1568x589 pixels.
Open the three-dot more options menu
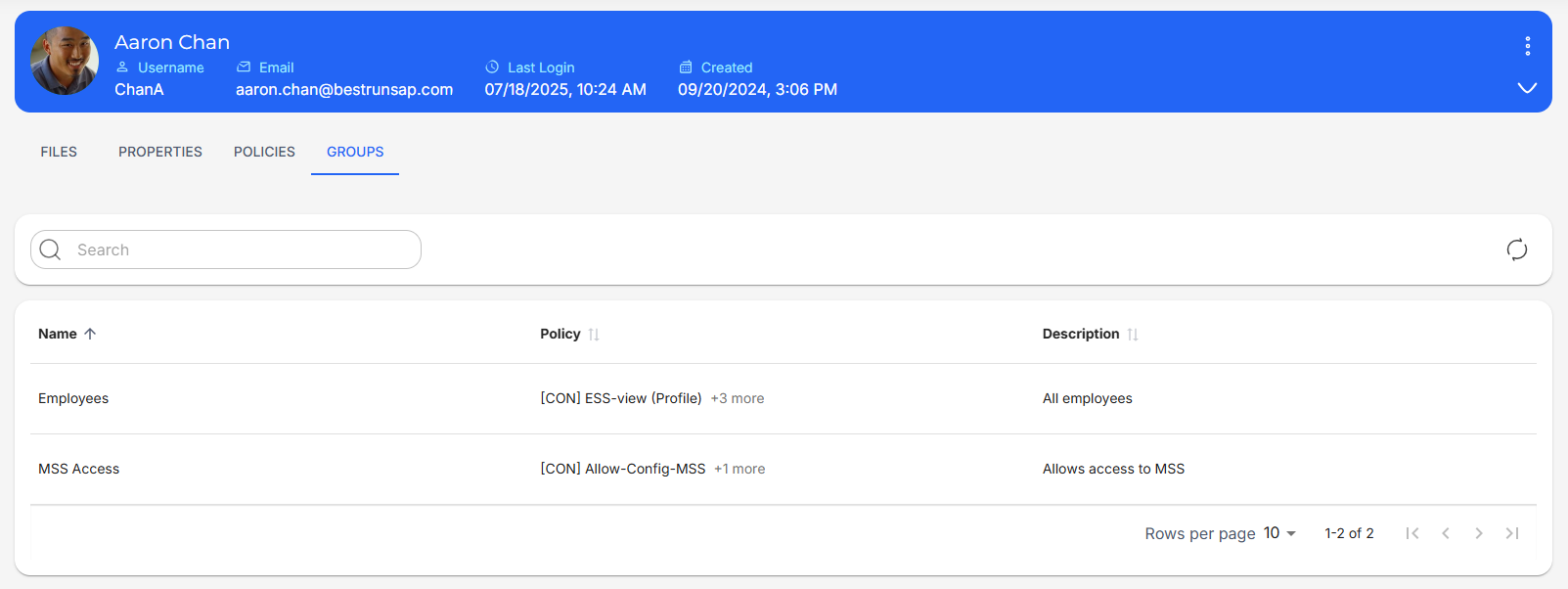click(1526, 46)
